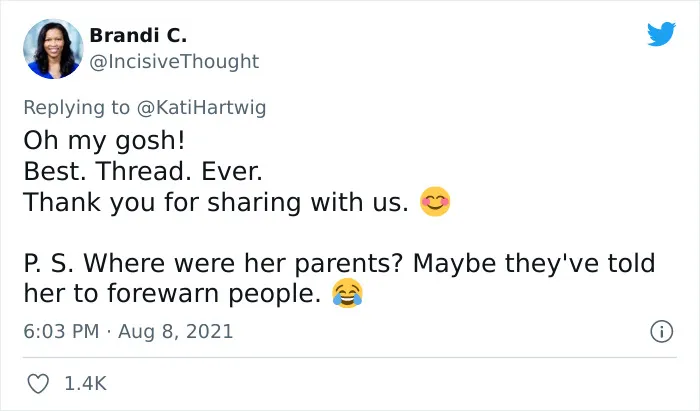Click the 'Best. Thread. Ever.' line
700x411 pixels.
click(143, 171)
